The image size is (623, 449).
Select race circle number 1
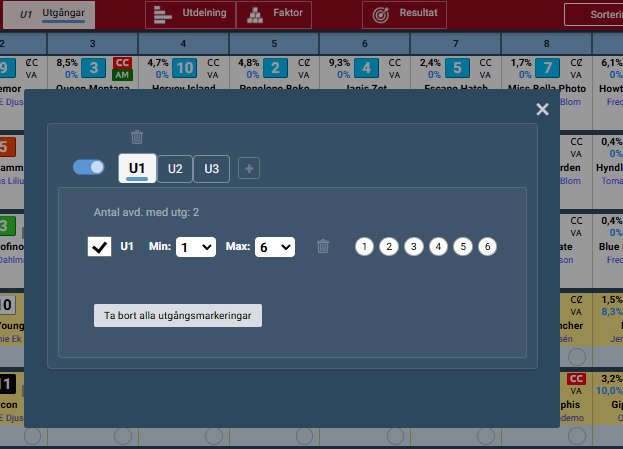tap(365, 246)
